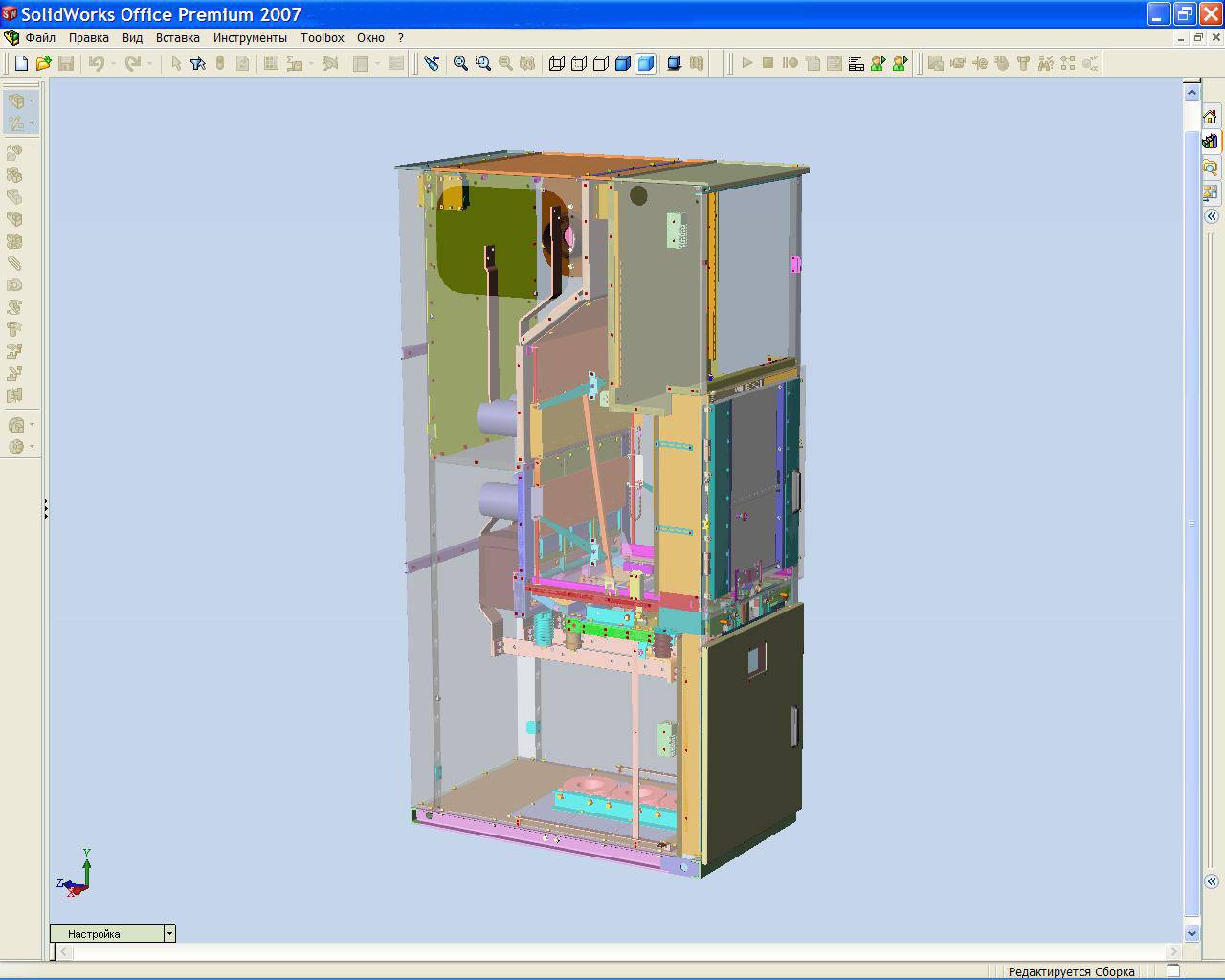Toggle the Section View tool
Image resolution: width=1225 pixels, height=980 pixels.
click(697, 63)
